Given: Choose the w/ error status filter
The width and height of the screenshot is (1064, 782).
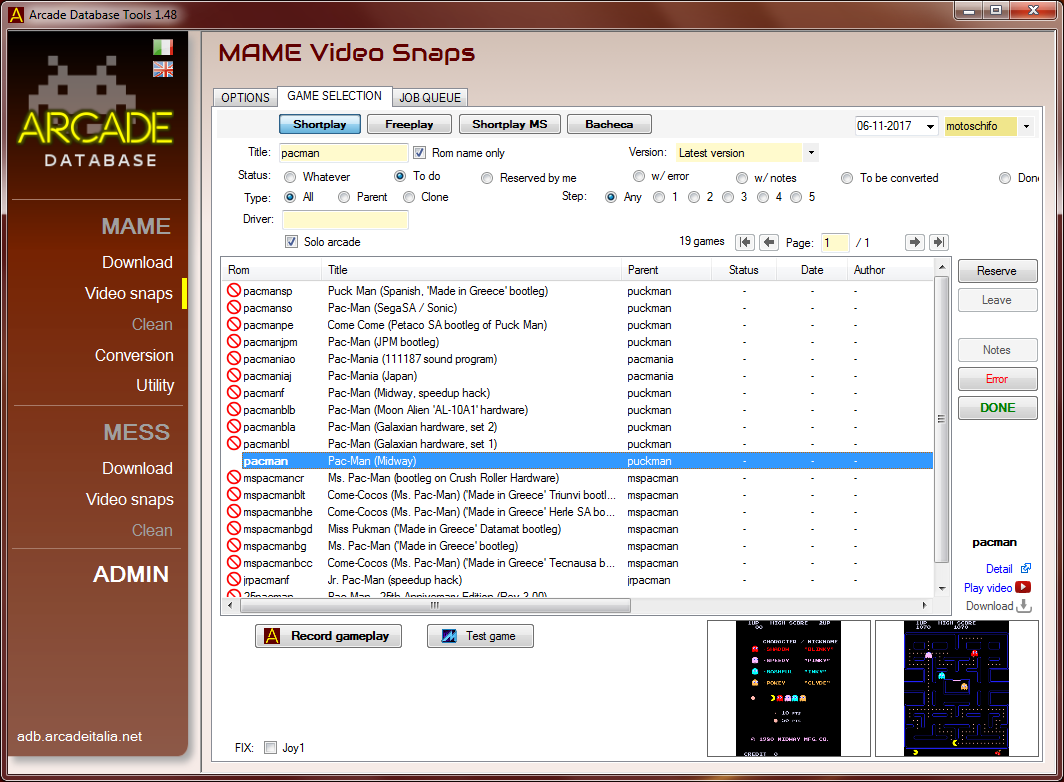Looking at the screenshot, I should click(639, 176).
